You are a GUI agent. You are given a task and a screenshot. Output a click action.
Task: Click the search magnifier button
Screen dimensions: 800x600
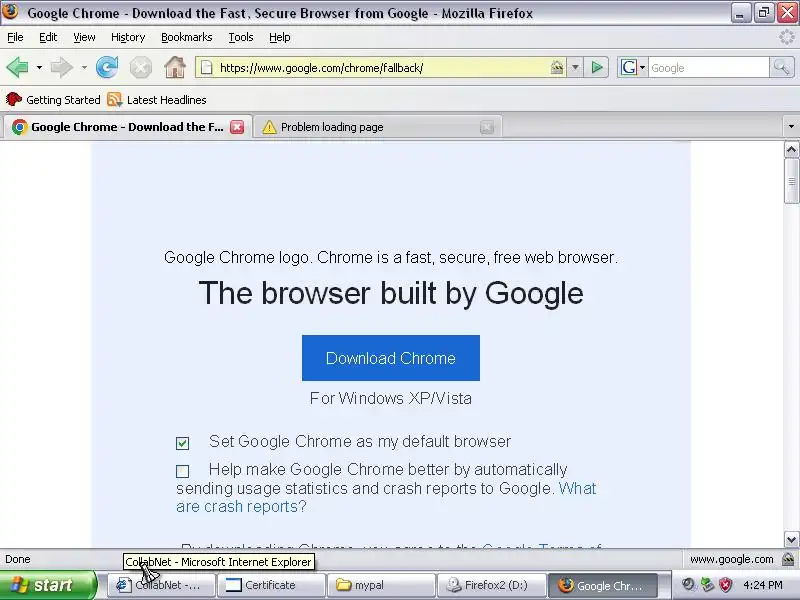(x=782, y=67)
